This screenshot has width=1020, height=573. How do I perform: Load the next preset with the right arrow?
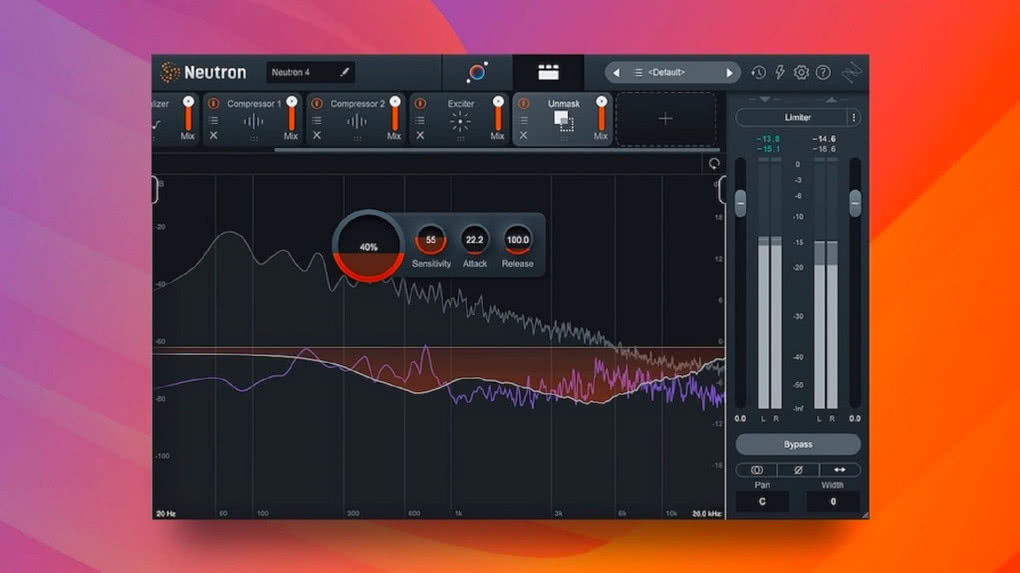coord(729,73)
